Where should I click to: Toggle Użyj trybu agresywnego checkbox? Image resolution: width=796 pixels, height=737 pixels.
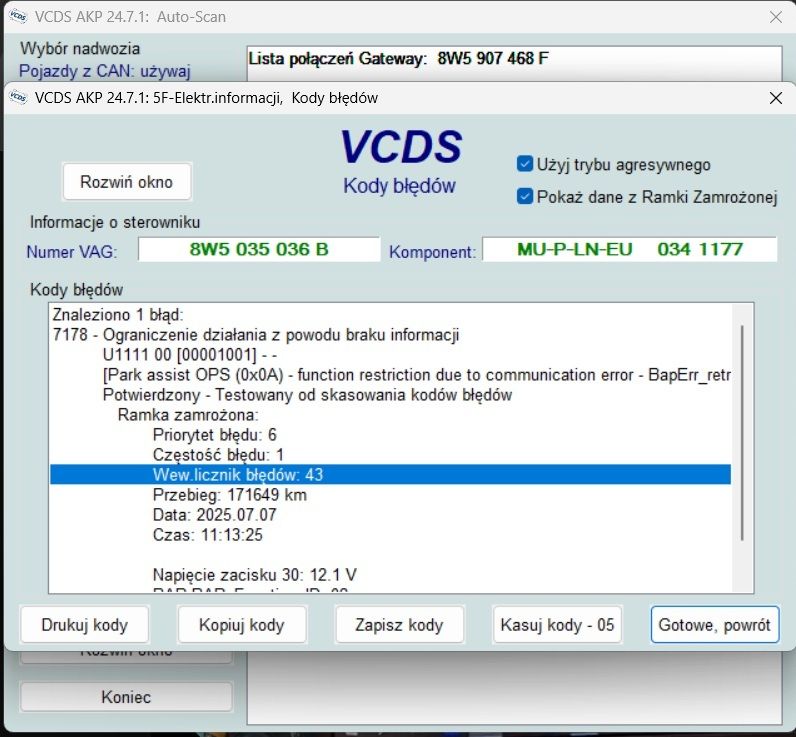[x=524, y=164]
